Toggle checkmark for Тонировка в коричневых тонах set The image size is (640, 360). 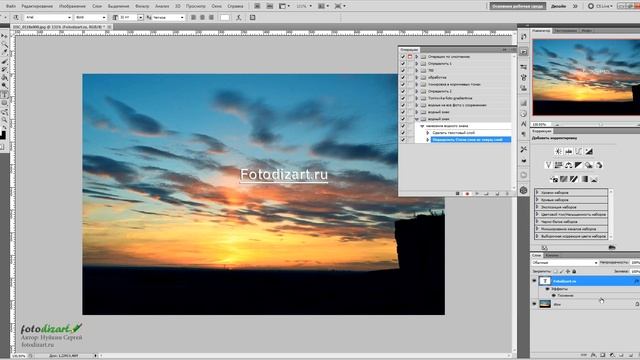(403, 84)
